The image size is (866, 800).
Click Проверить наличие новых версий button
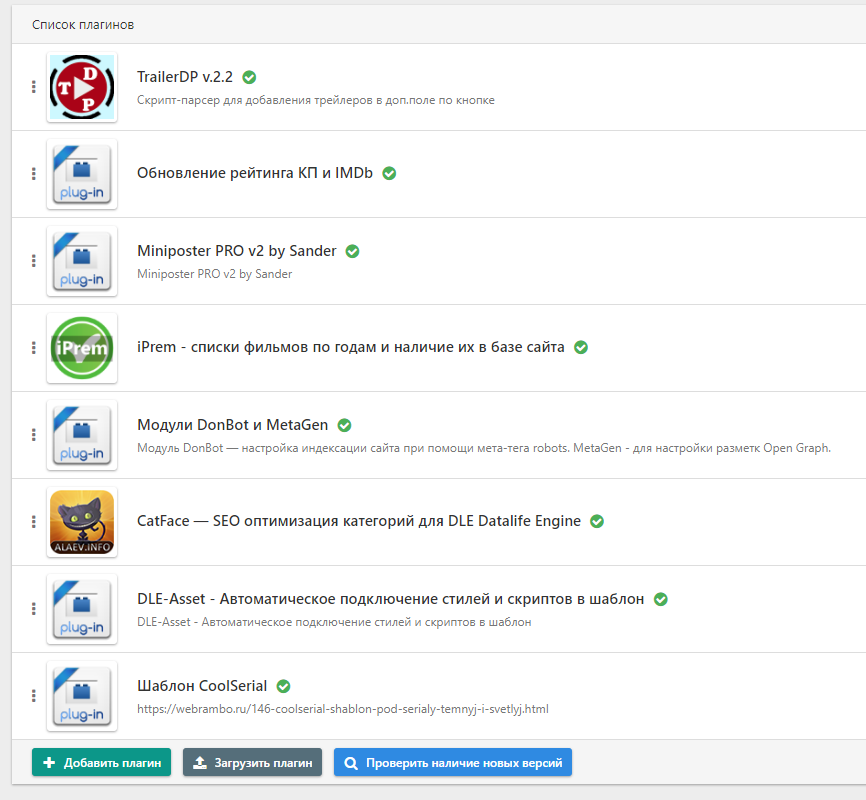click(453, 763)
